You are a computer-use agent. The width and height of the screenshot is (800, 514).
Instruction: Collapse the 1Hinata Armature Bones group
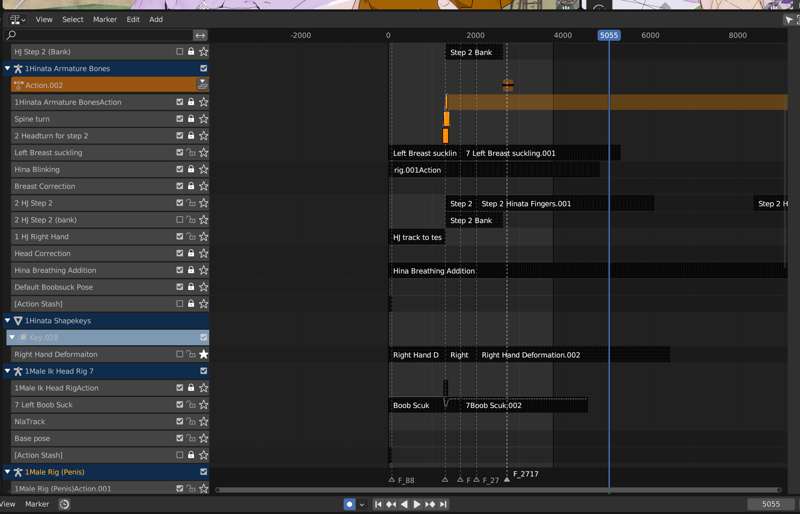pyautogui.click(x=7, y=69)
